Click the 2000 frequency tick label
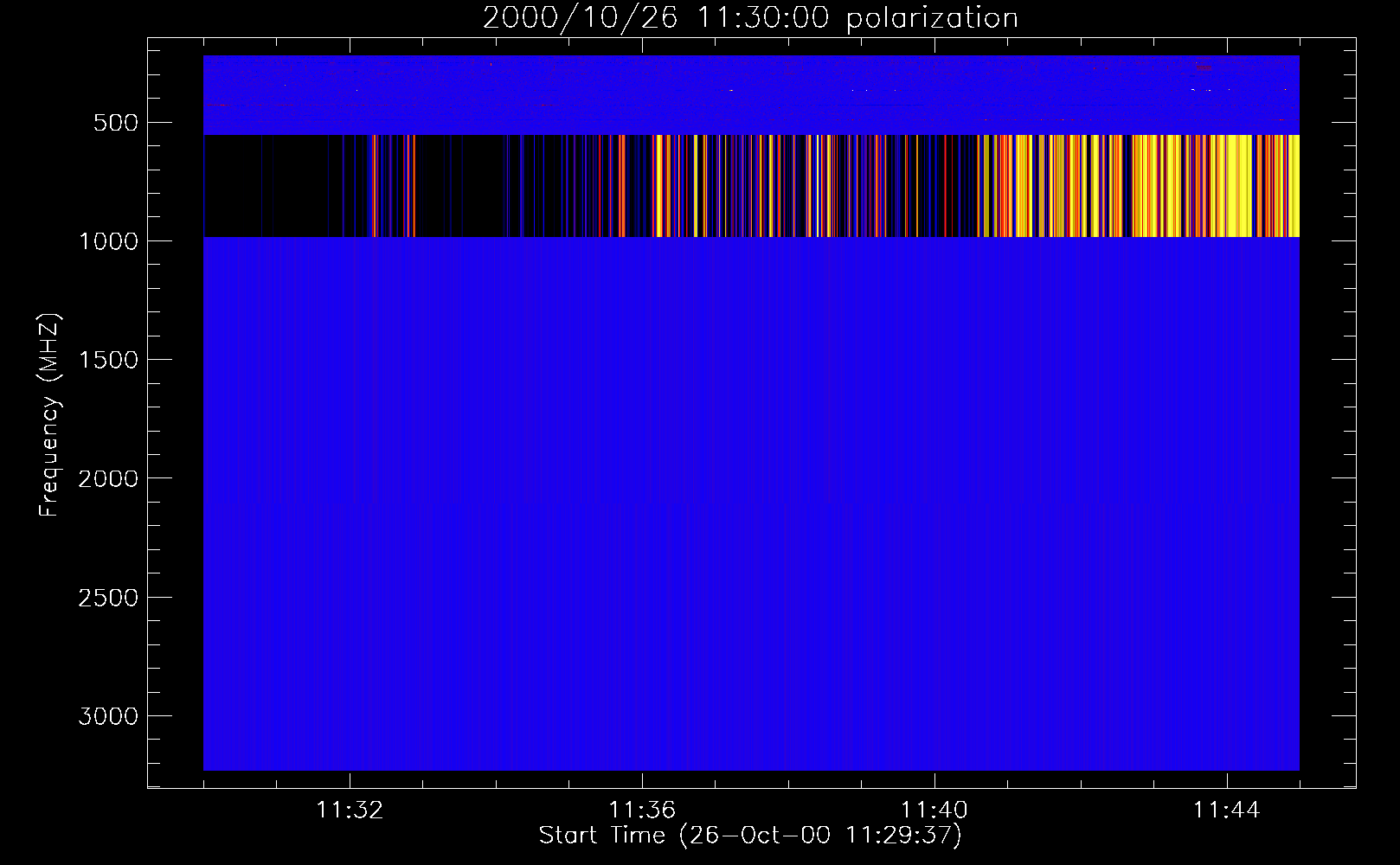The width and height of the screenshot is (1400, 865). (x=108, y=478)
